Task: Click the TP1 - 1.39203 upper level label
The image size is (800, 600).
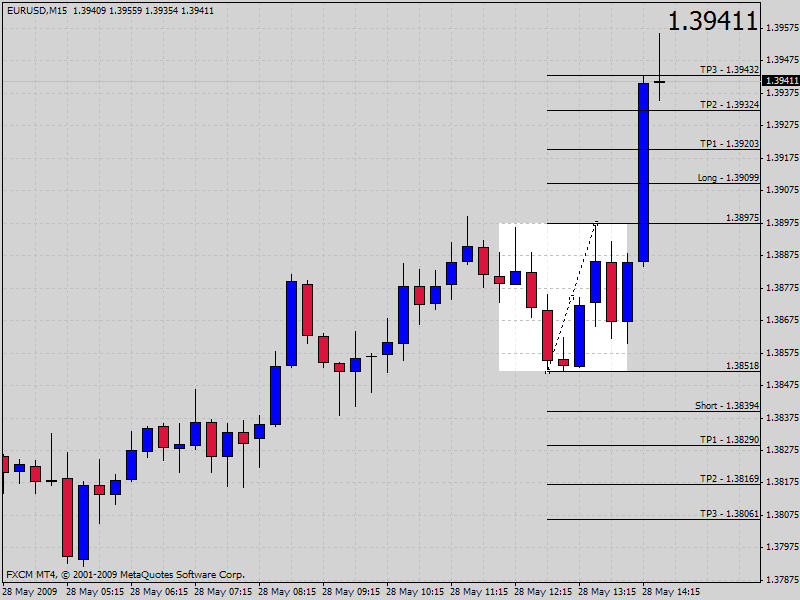Action: point(729,144)
